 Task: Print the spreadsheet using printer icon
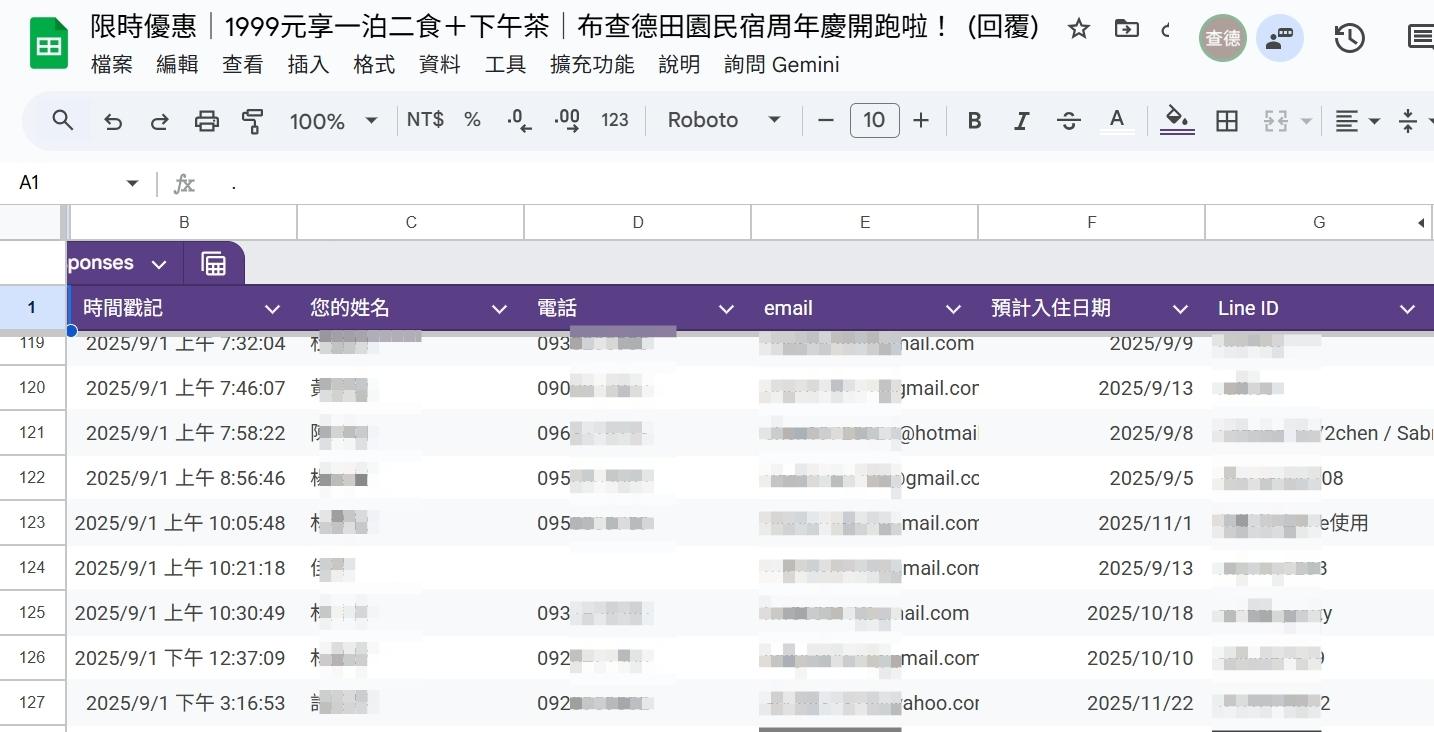pyautogui.click(x=206, y=121)
